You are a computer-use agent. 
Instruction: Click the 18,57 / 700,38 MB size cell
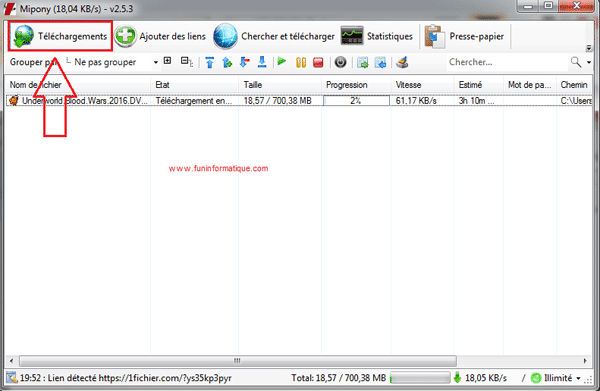278,101
